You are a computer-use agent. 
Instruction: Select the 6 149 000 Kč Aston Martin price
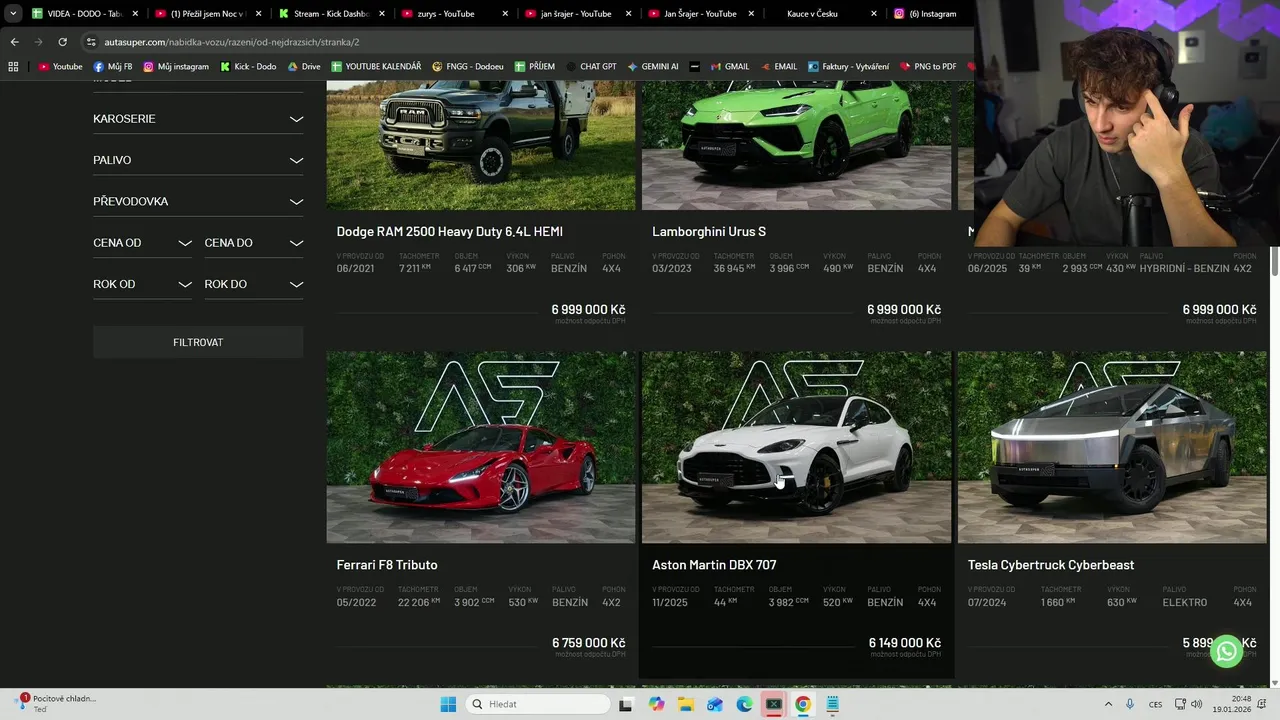click(x=904, y=643)
